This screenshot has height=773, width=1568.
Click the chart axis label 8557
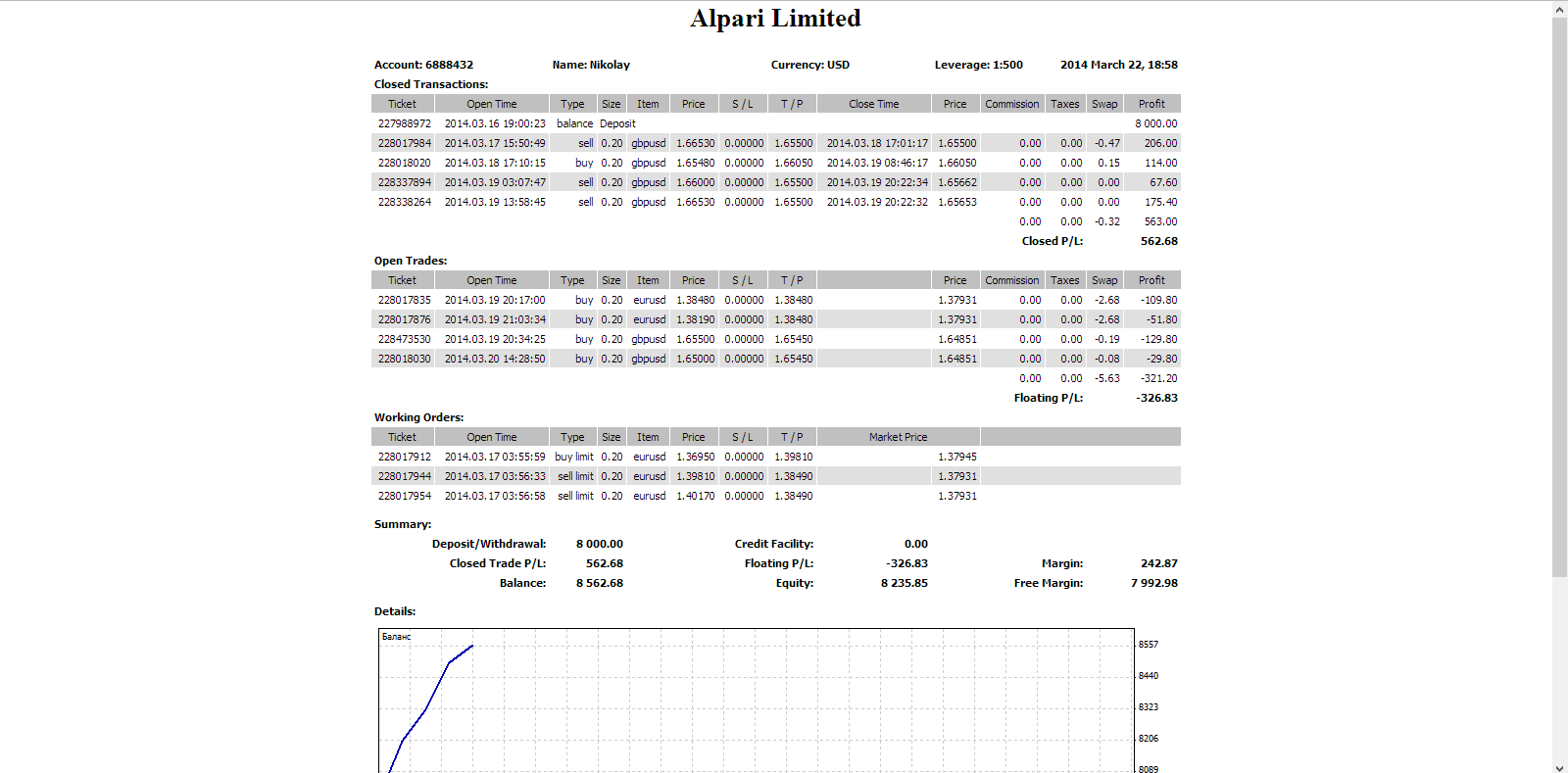(1149, 645)
